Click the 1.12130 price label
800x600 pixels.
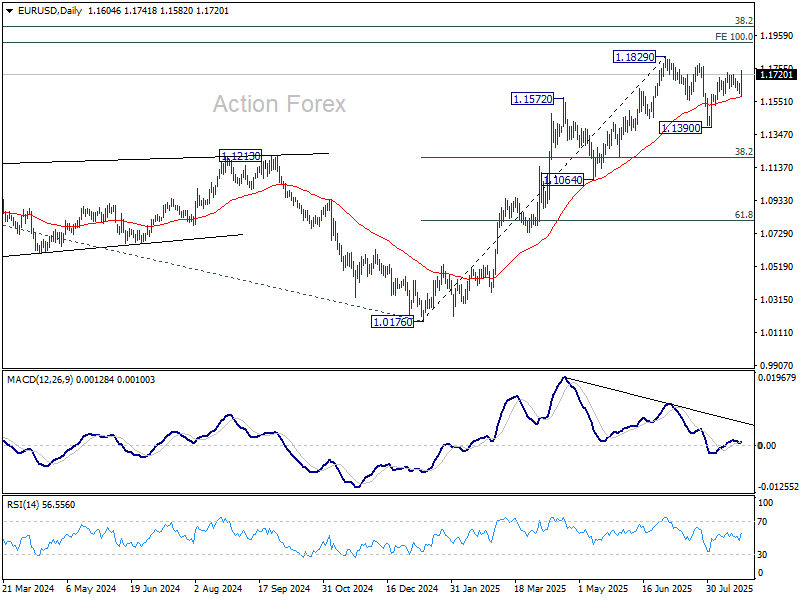pyautogui.click(x=240, y=156)
